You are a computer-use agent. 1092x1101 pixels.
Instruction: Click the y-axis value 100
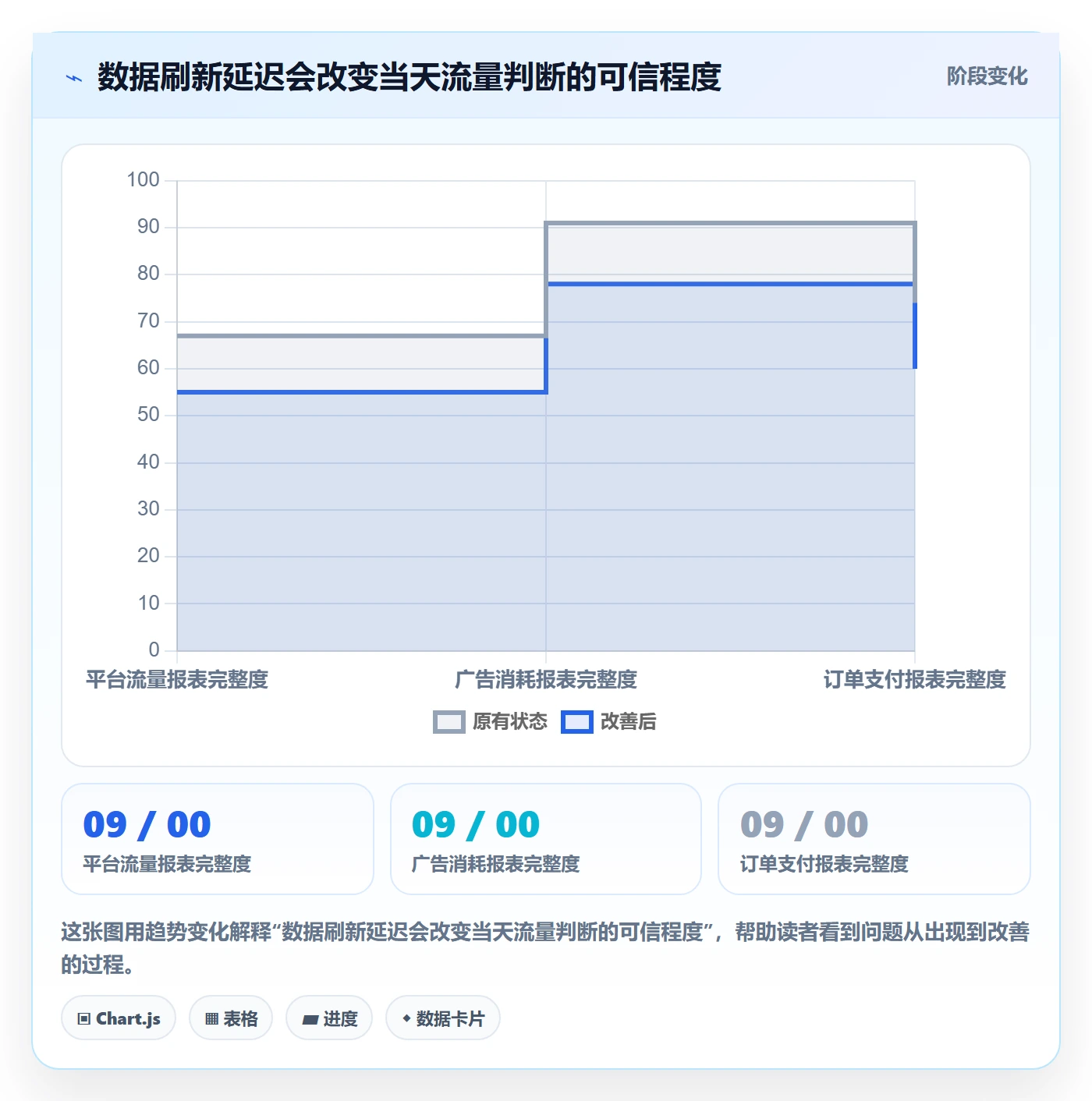point(144,180)
